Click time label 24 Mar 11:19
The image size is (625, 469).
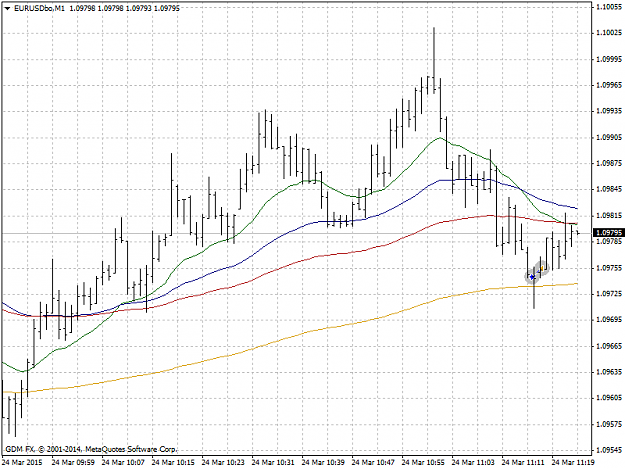pyautogui.click(x=573, y=462)
